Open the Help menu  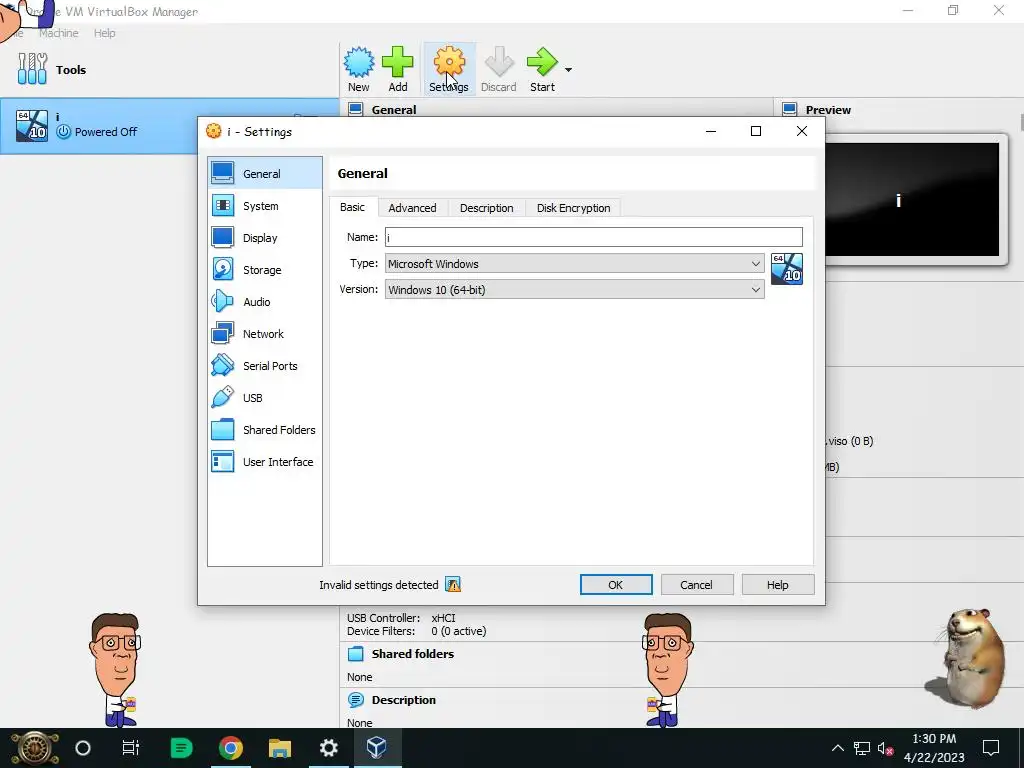coord(104,33)
